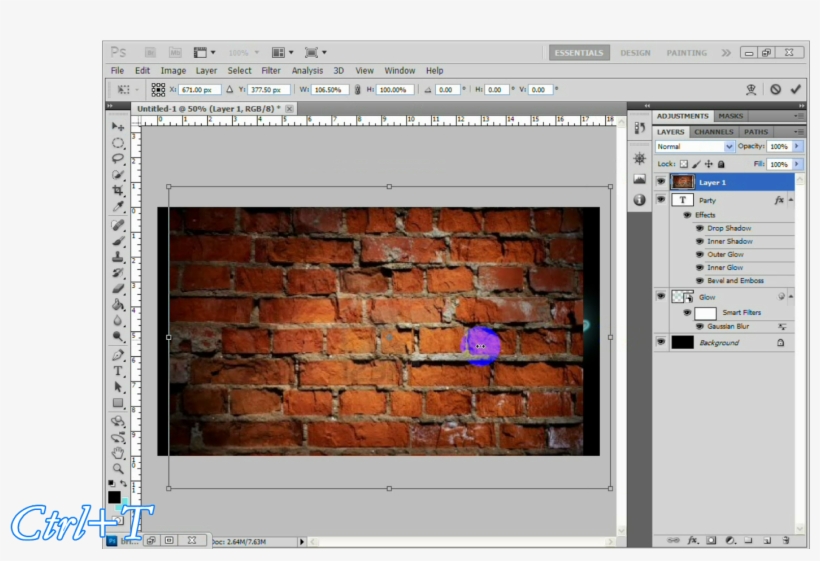
Task: Select the Hand tool
Action: point(118,452)
